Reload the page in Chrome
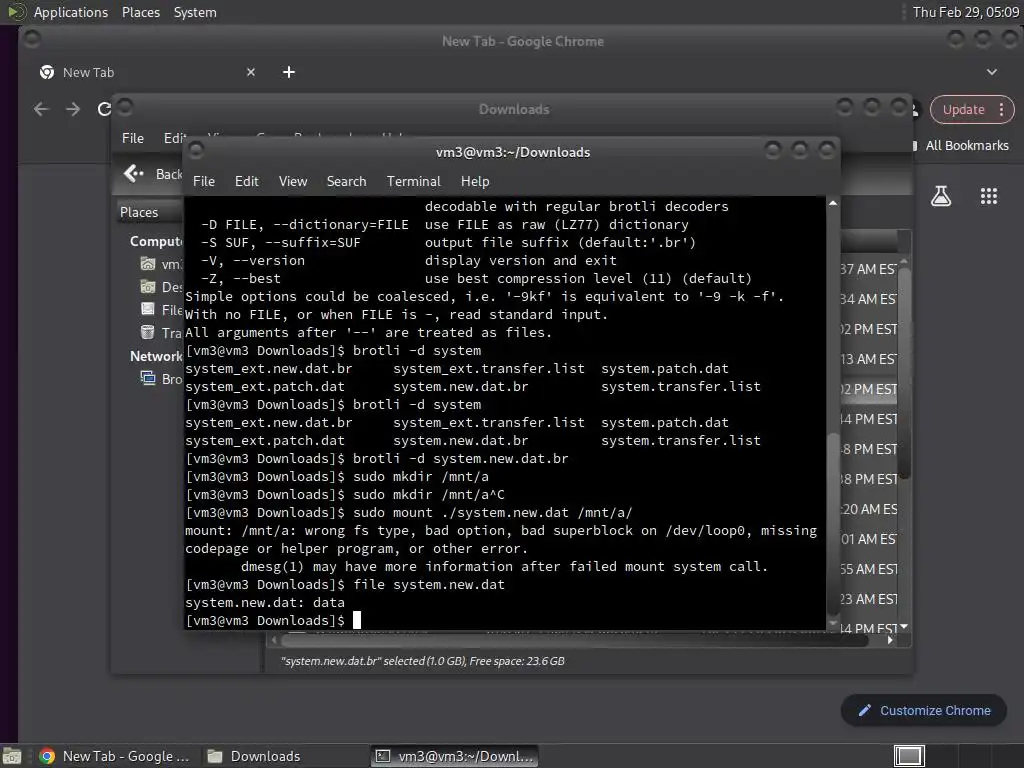The image size is (1024, 768). click(x=104, y=109)
